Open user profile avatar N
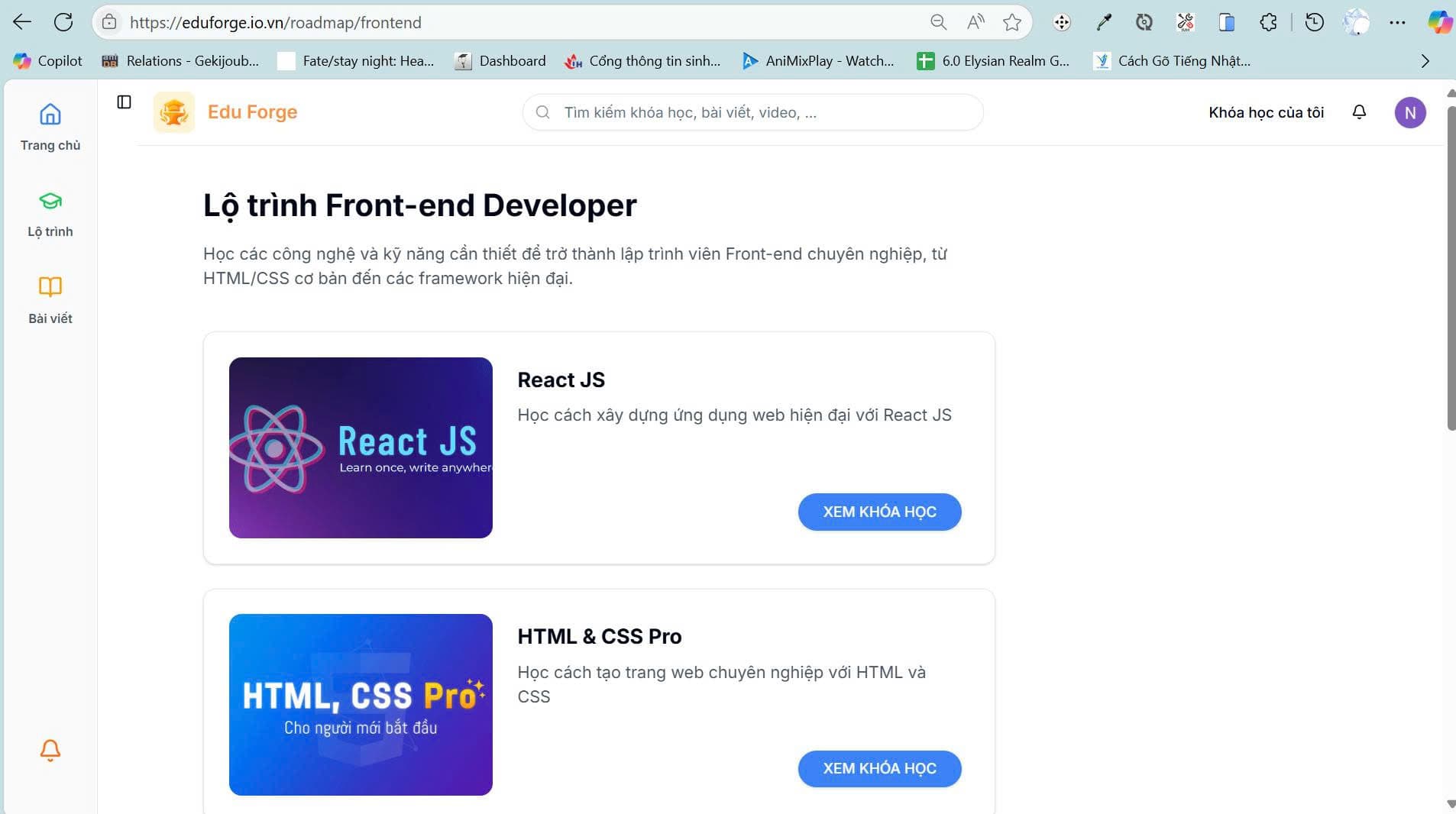Image resolution: width=1456 pixels, height=814 pixels. point(1410,112)
